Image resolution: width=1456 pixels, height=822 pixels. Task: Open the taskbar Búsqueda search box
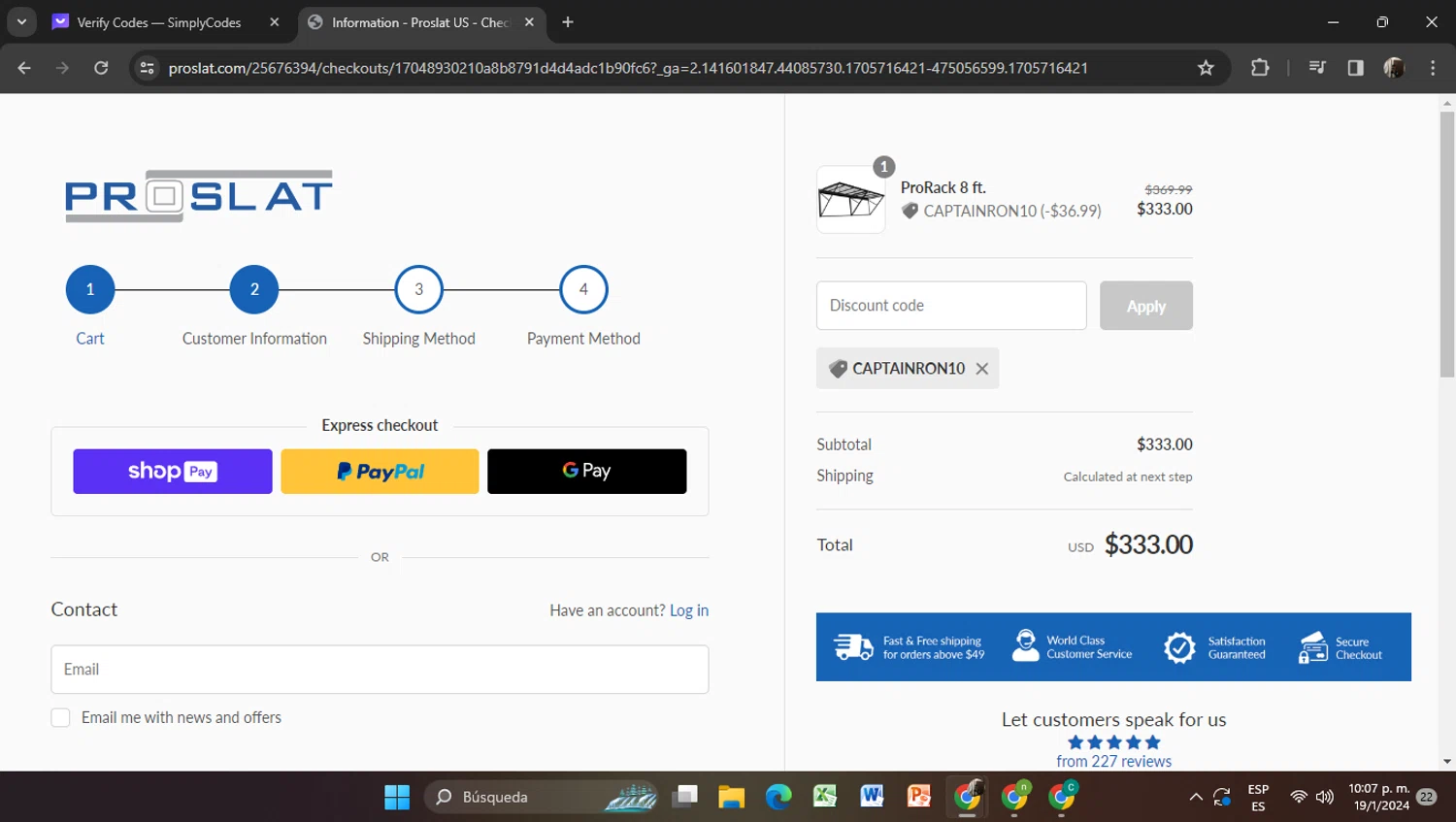[x=543, y=797]
